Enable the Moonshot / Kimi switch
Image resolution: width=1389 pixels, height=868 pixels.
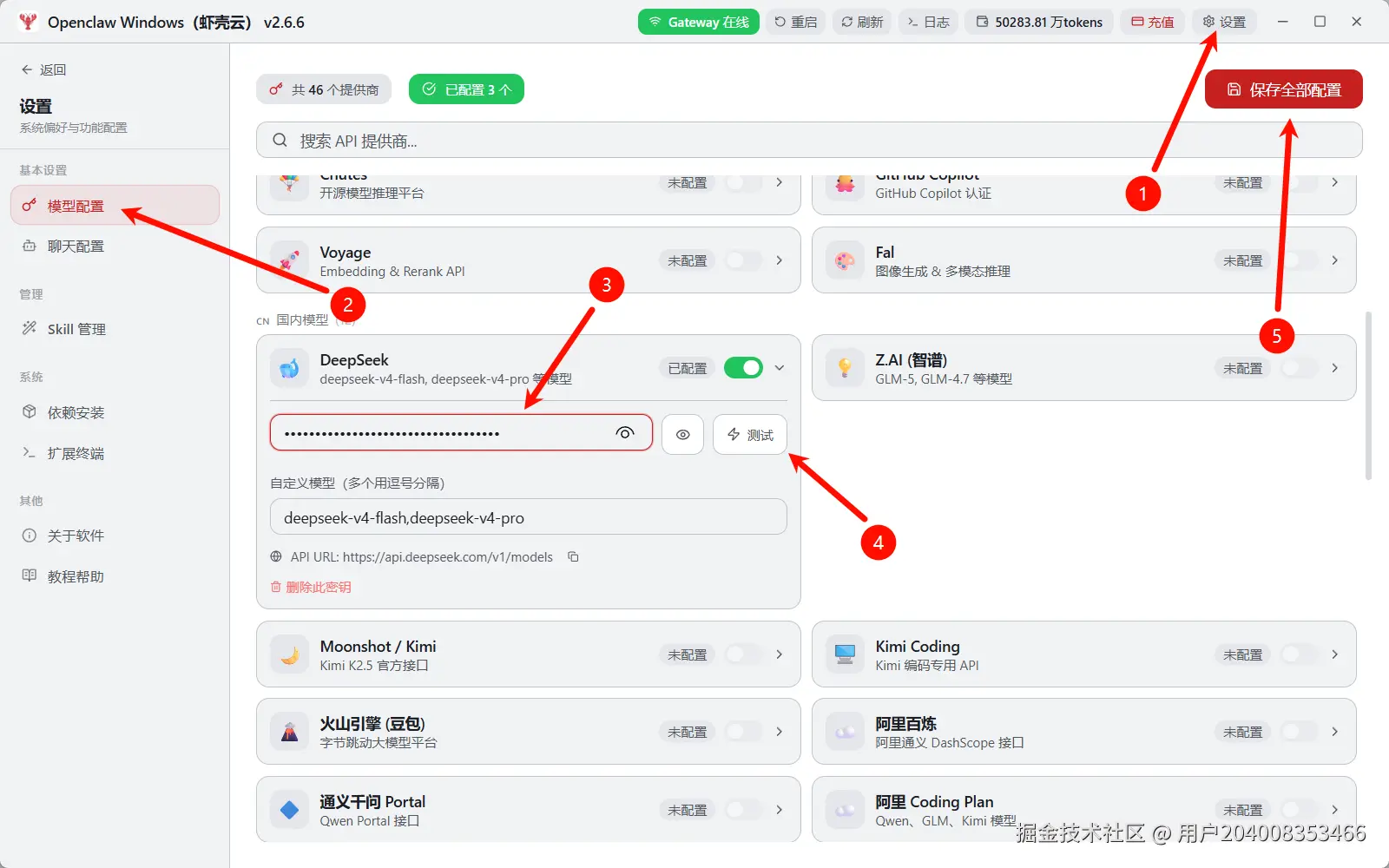[x=744, y=654]
